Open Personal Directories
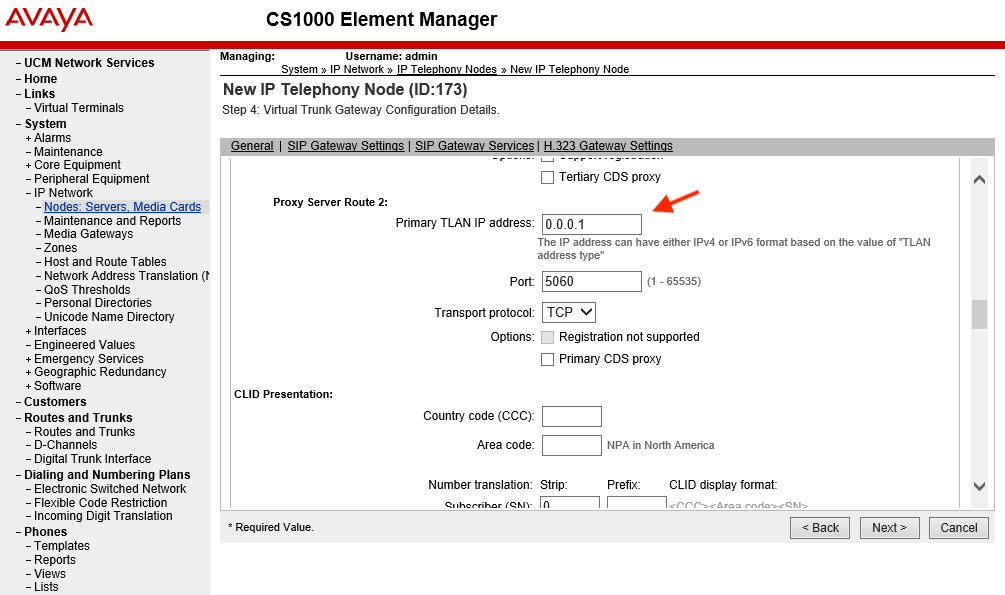The width and height of the screenshot is (1005, 595). [97, 303]
